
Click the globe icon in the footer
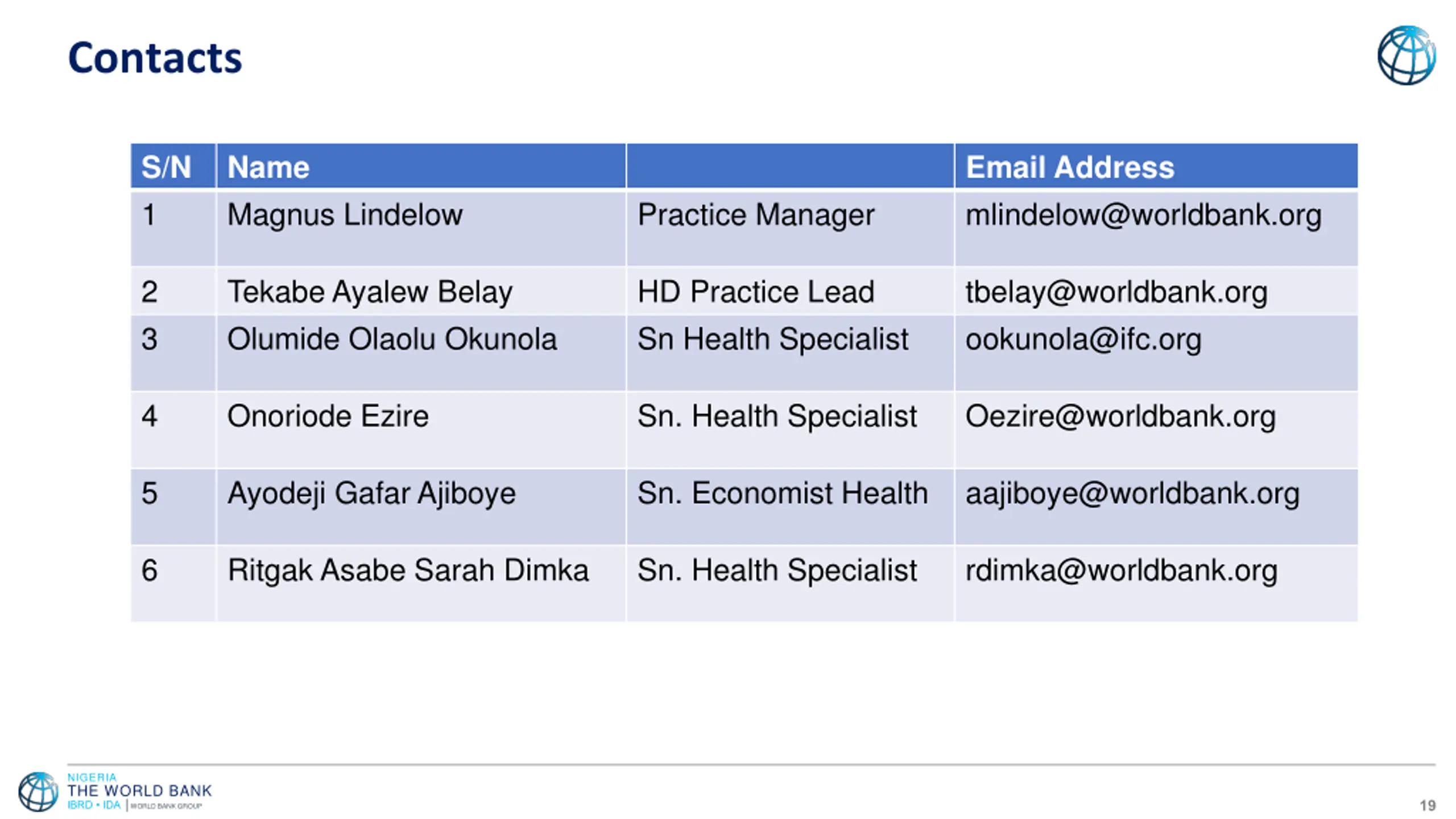coord(38,791)
